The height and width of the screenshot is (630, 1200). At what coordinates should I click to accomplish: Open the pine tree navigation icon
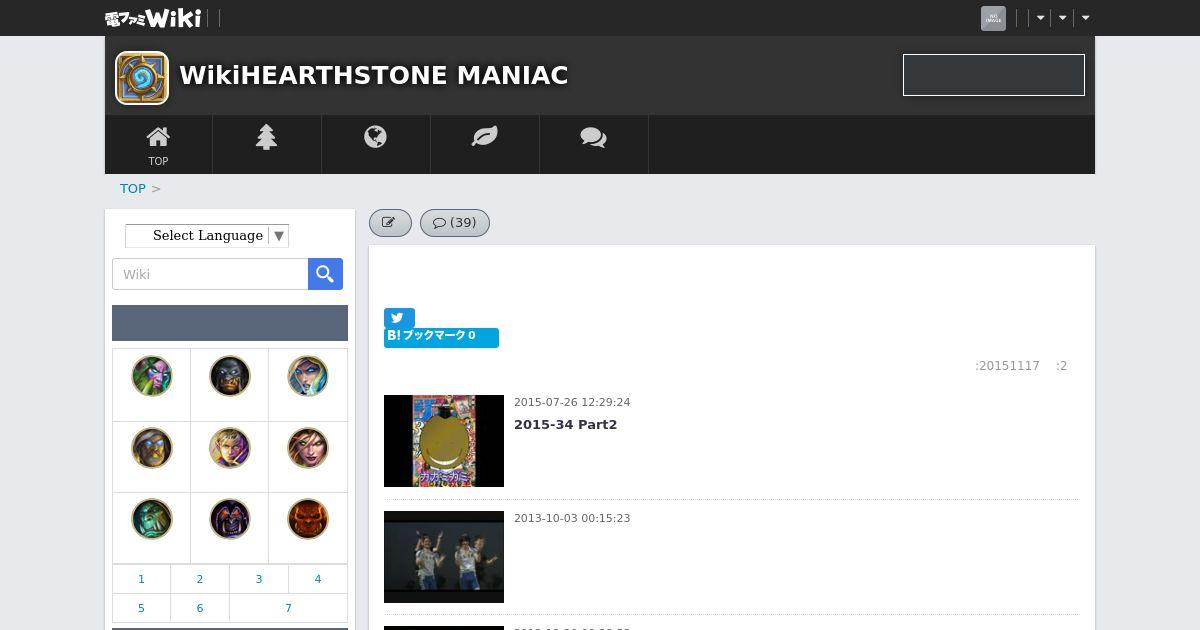click(266, 137)
